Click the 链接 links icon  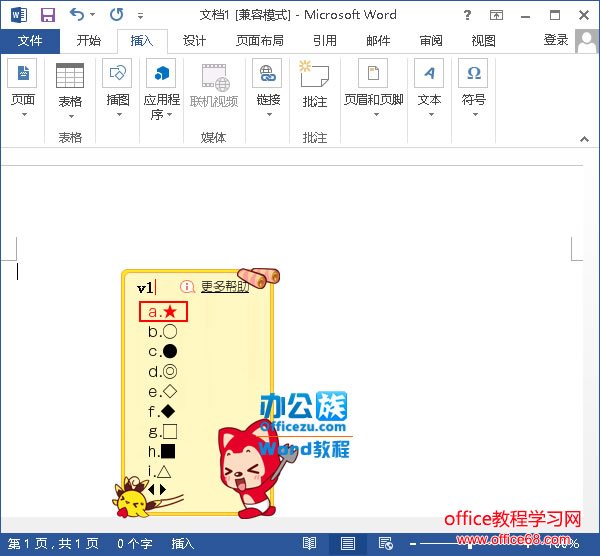[267, 73]
